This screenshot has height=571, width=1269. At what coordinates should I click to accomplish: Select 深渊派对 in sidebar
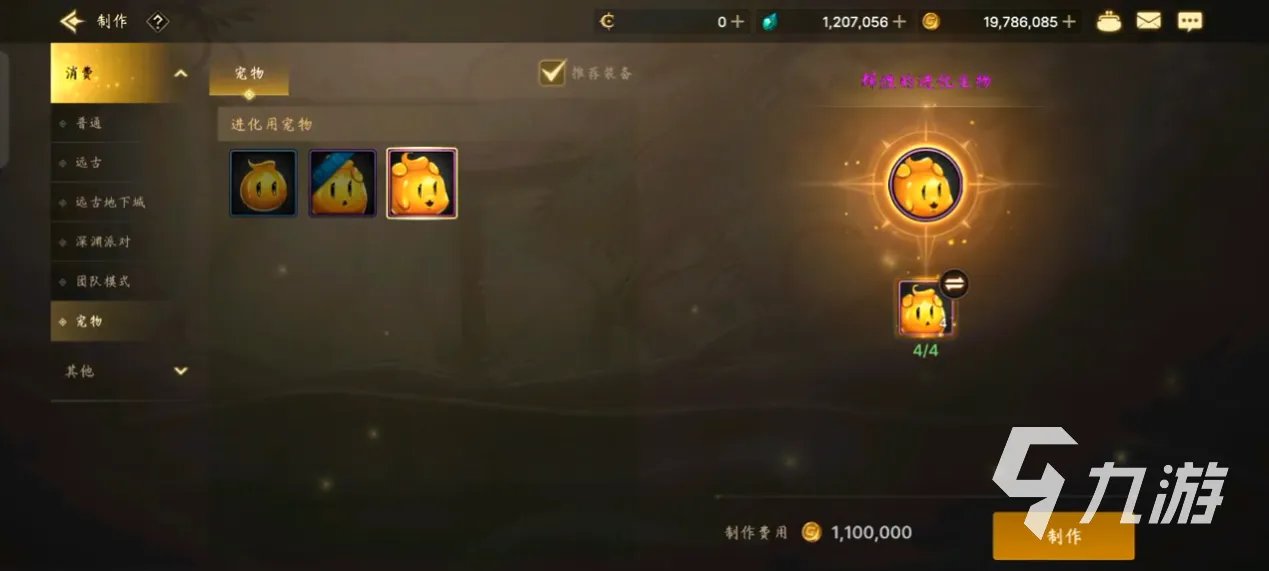coord(103,241)
